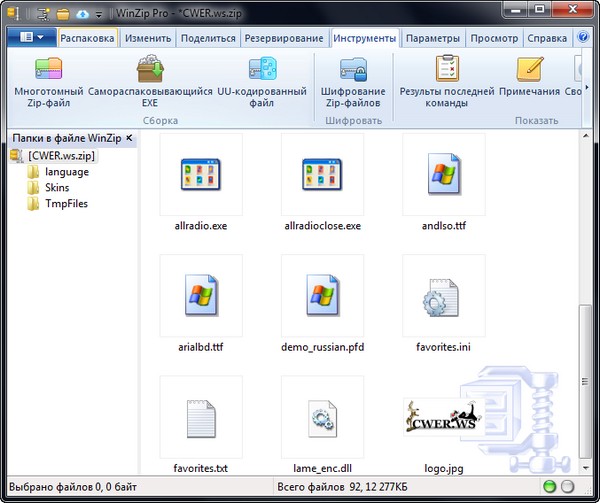Click the Шифрование Zip-файлов icon

pyautogui.click(x=353, y=70)
